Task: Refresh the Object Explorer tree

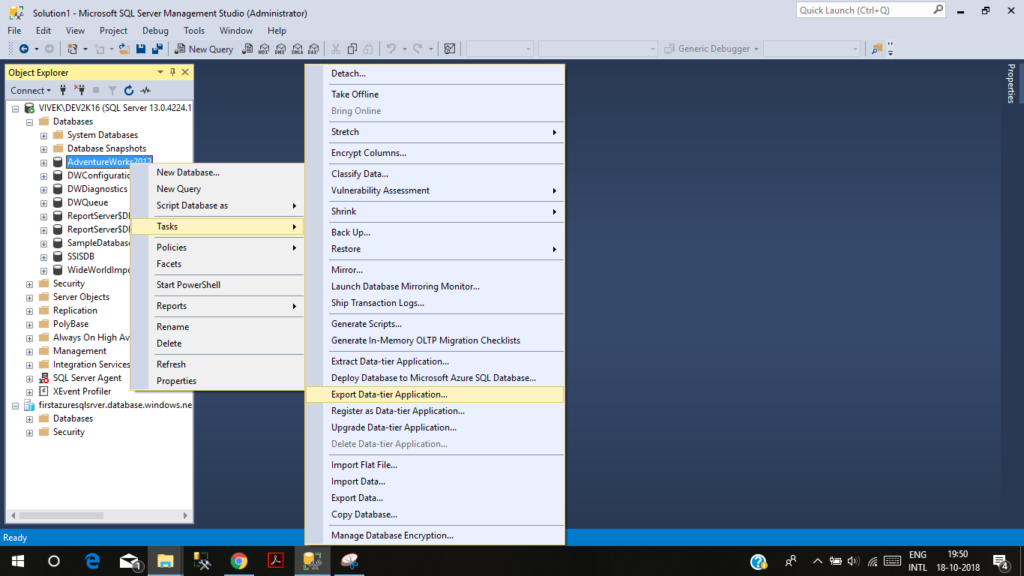Action: (129, 89)
